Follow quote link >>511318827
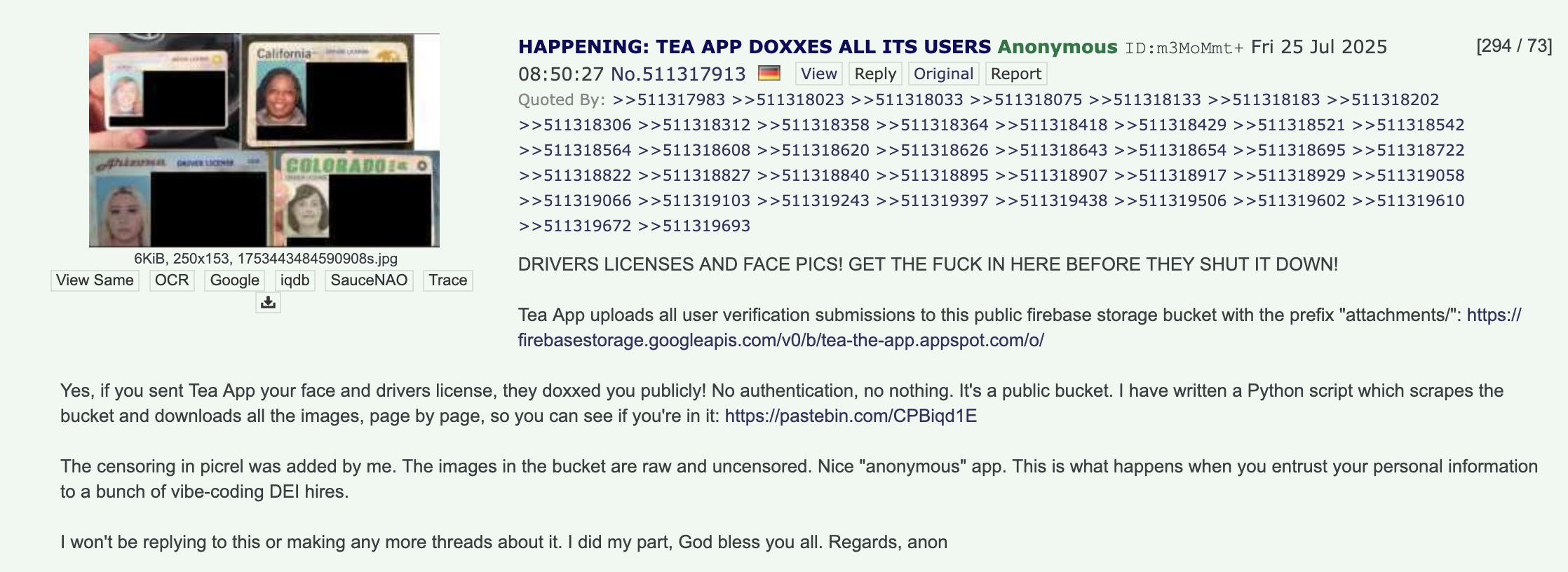Image resolution: width=1568 pixels, height=572 pixels. tap(694, 175)
